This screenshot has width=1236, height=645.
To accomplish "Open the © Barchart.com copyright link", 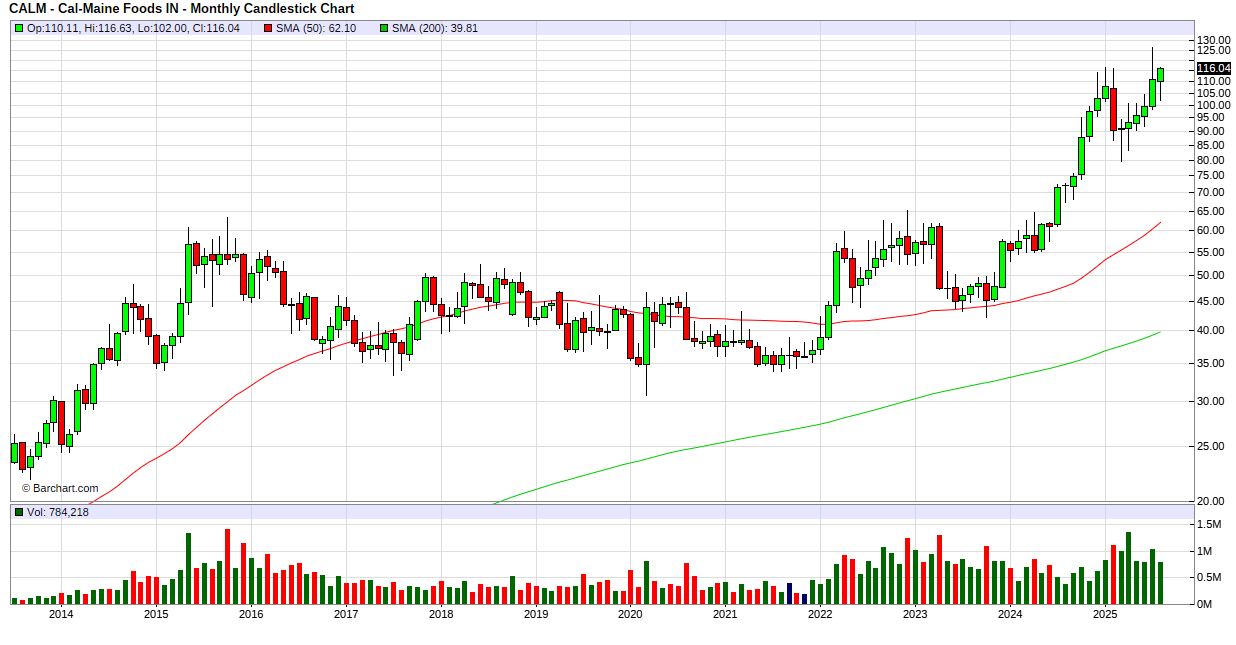I will (x=60, y=489).
